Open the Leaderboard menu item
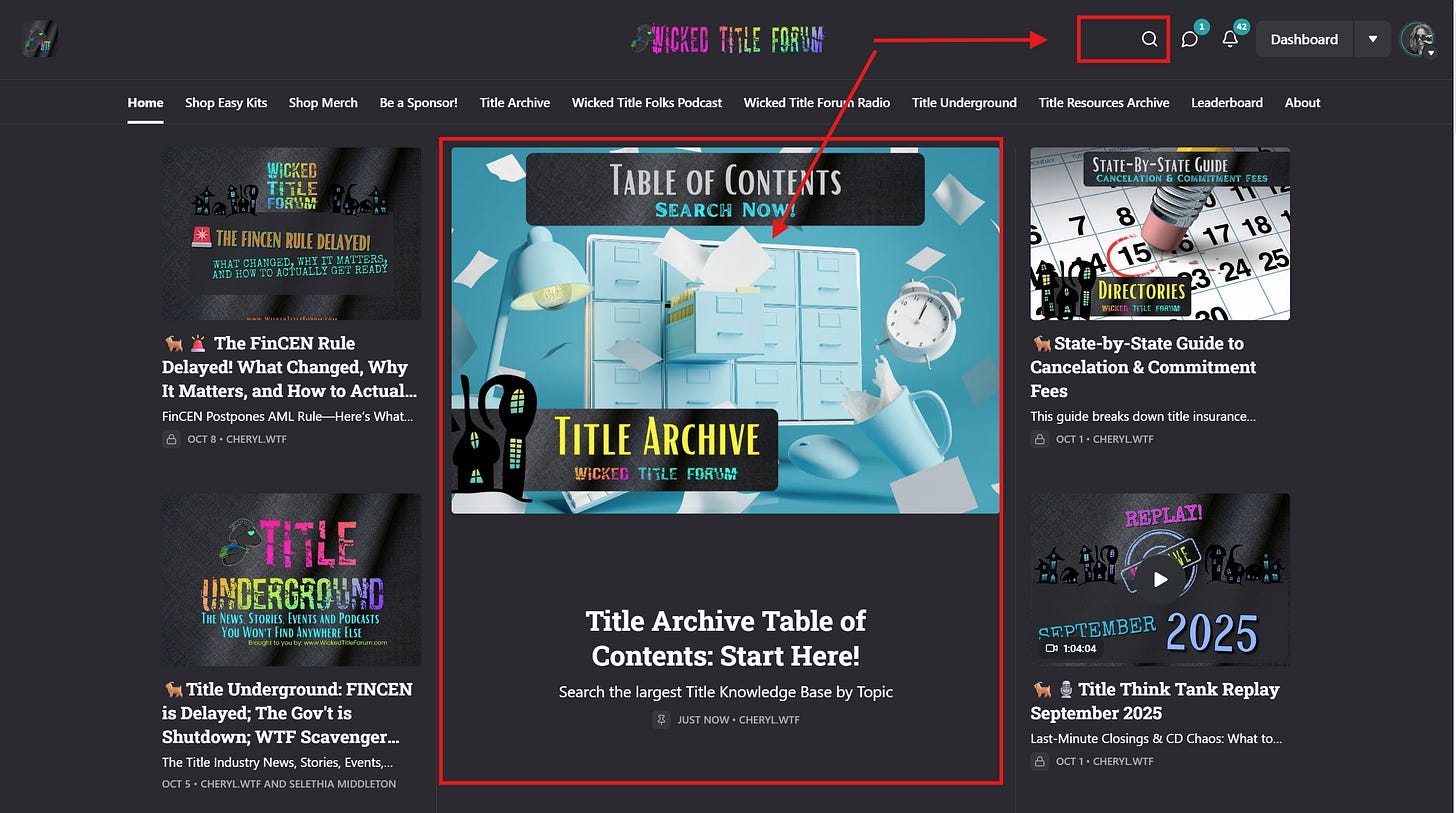Screen dimensions: 1456x813 (1227, 102)
